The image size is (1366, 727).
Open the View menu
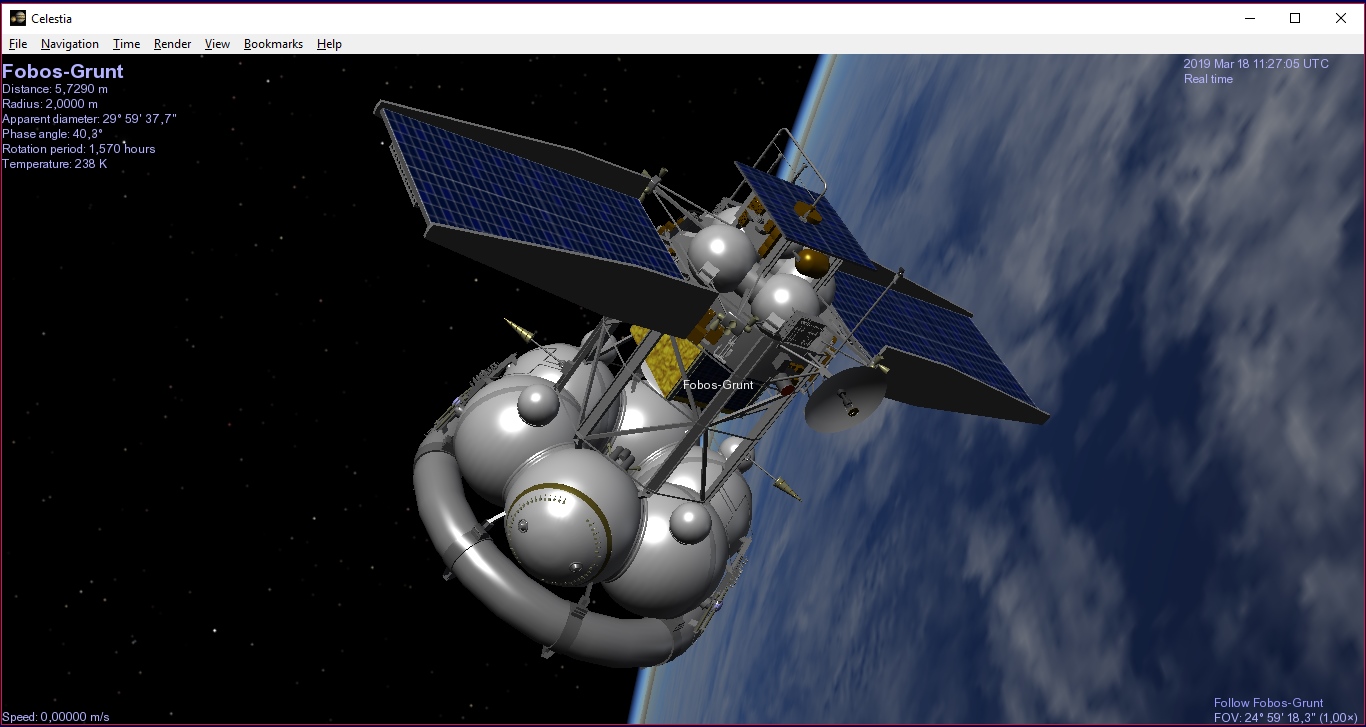pos(217,44)
